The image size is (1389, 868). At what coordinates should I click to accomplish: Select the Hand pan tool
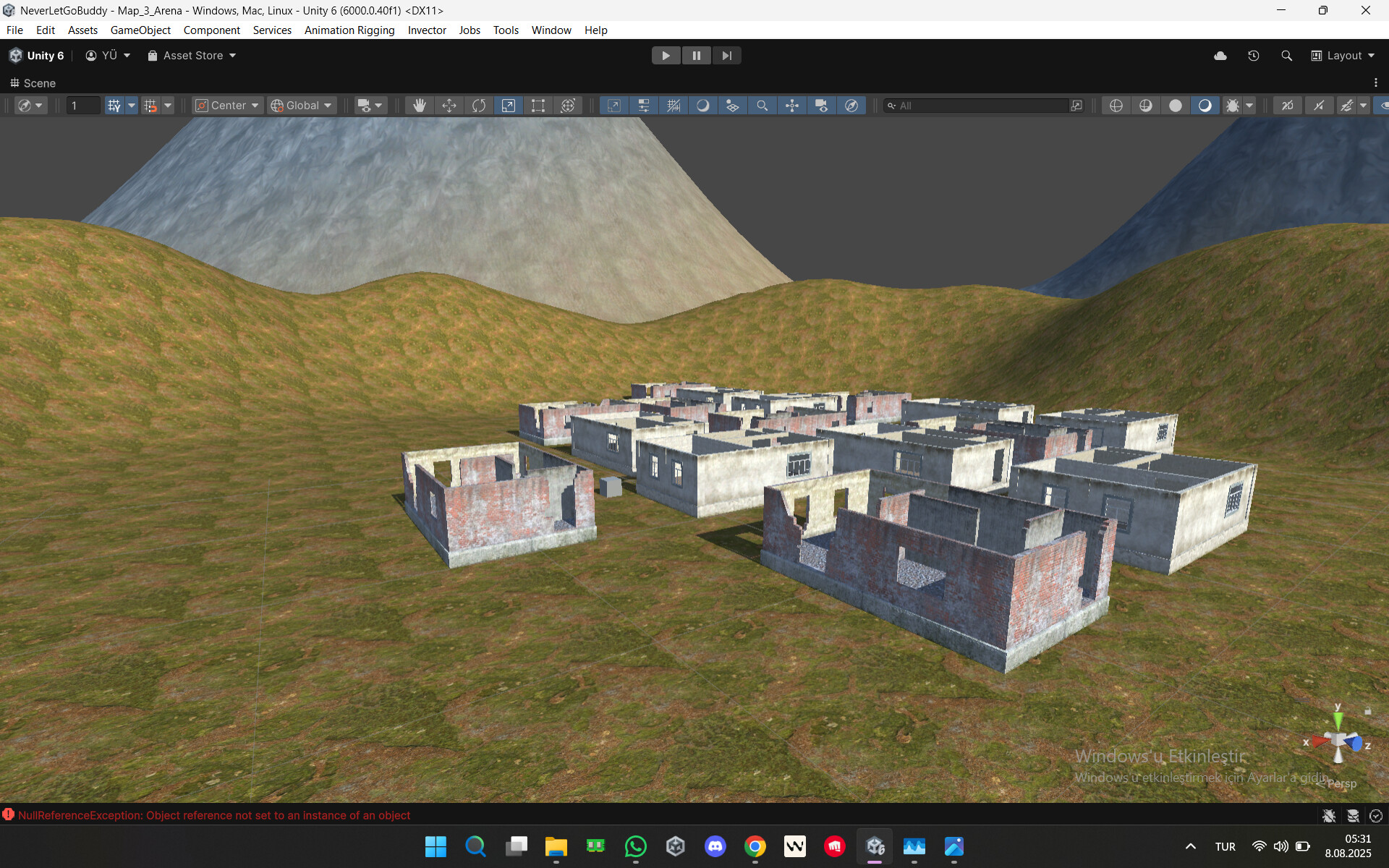coord(419,105)
